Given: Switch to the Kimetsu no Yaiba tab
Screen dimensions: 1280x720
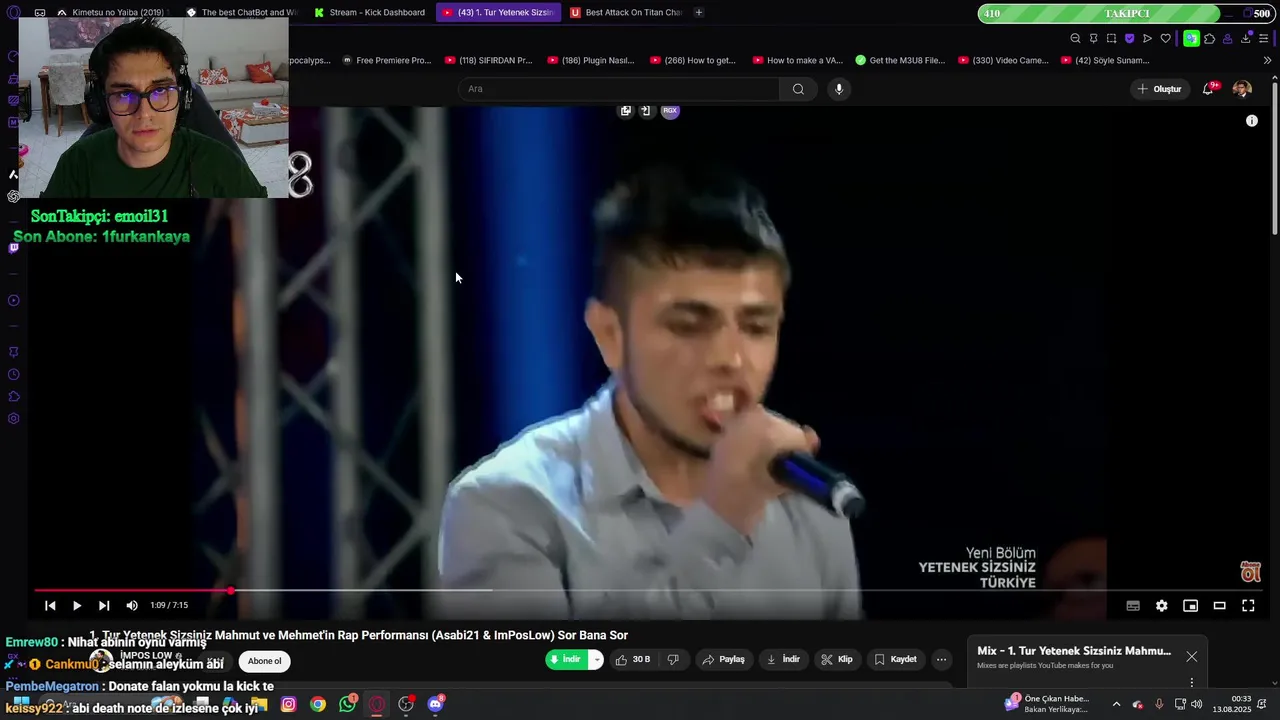Looking at the screenshot, I should (112, 12).
